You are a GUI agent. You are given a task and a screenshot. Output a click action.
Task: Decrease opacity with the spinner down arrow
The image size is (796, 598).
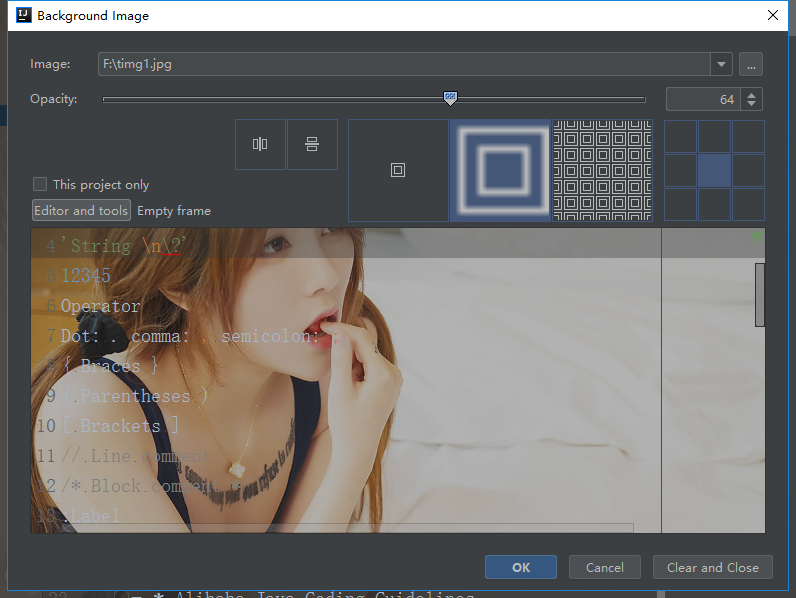click(x=752, y=105)
